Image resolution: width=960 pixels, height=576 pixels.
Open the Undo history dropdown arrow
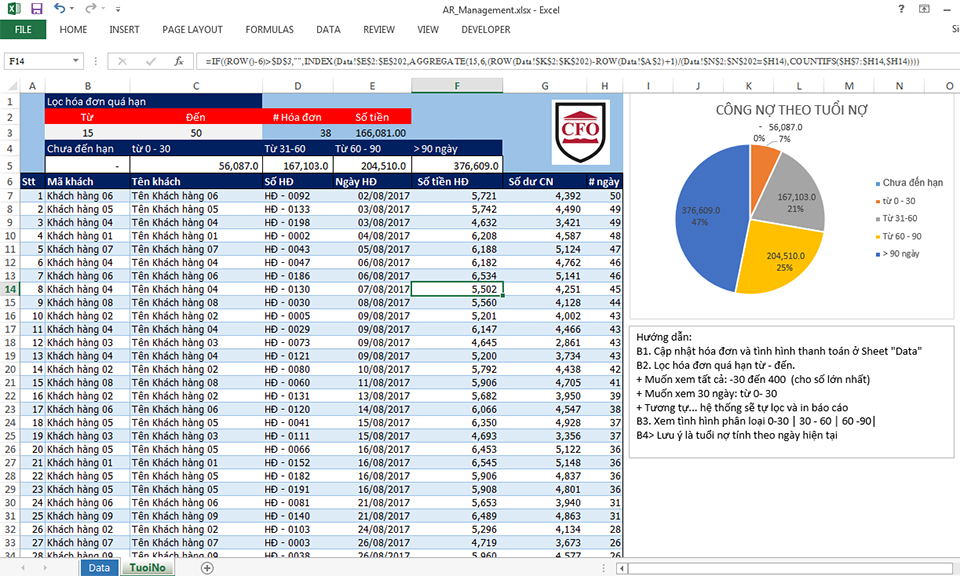click(x=73, y=9)
